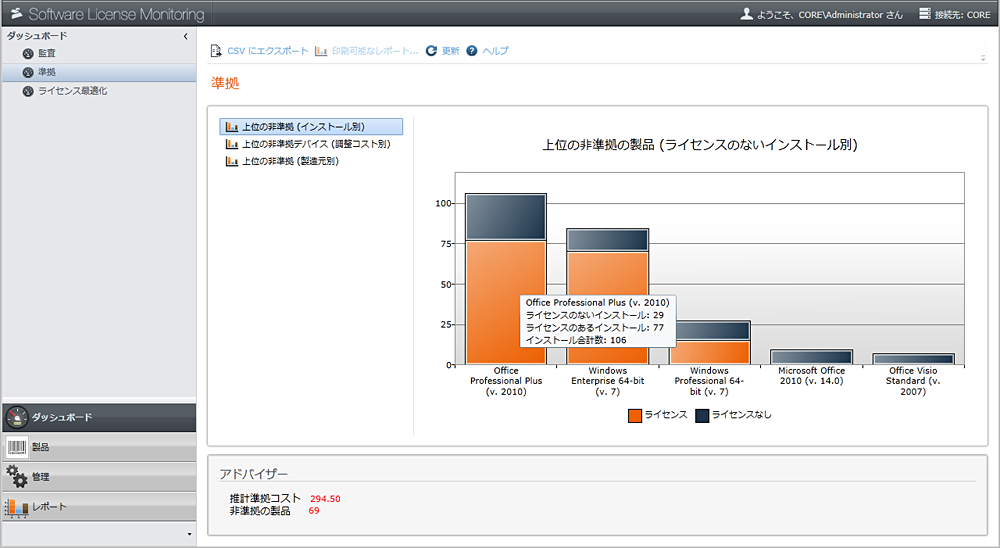The width and height of the screenshot is (1000, 548).
Task: Click unlicensed segment of Windows Enterprise 64-bit bar
Action: pos(608,240)
